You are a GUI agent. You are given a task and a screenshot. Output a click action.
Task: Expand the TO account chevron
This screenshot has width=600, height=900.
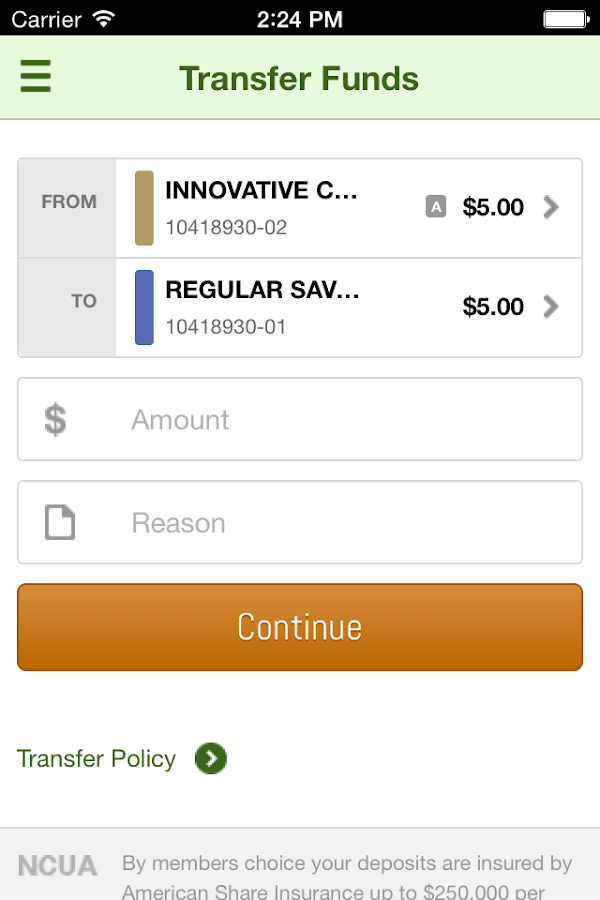click(x=551, y=306)
